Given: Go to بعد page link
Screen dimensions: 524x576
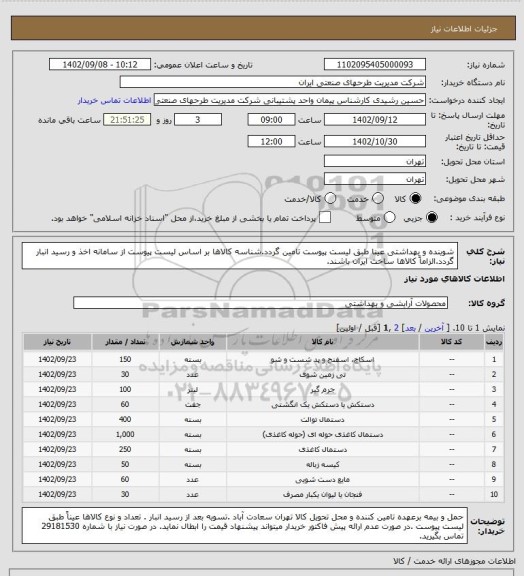Looking at the screenshot, I should pyautogui.click(x=410, y=328).
